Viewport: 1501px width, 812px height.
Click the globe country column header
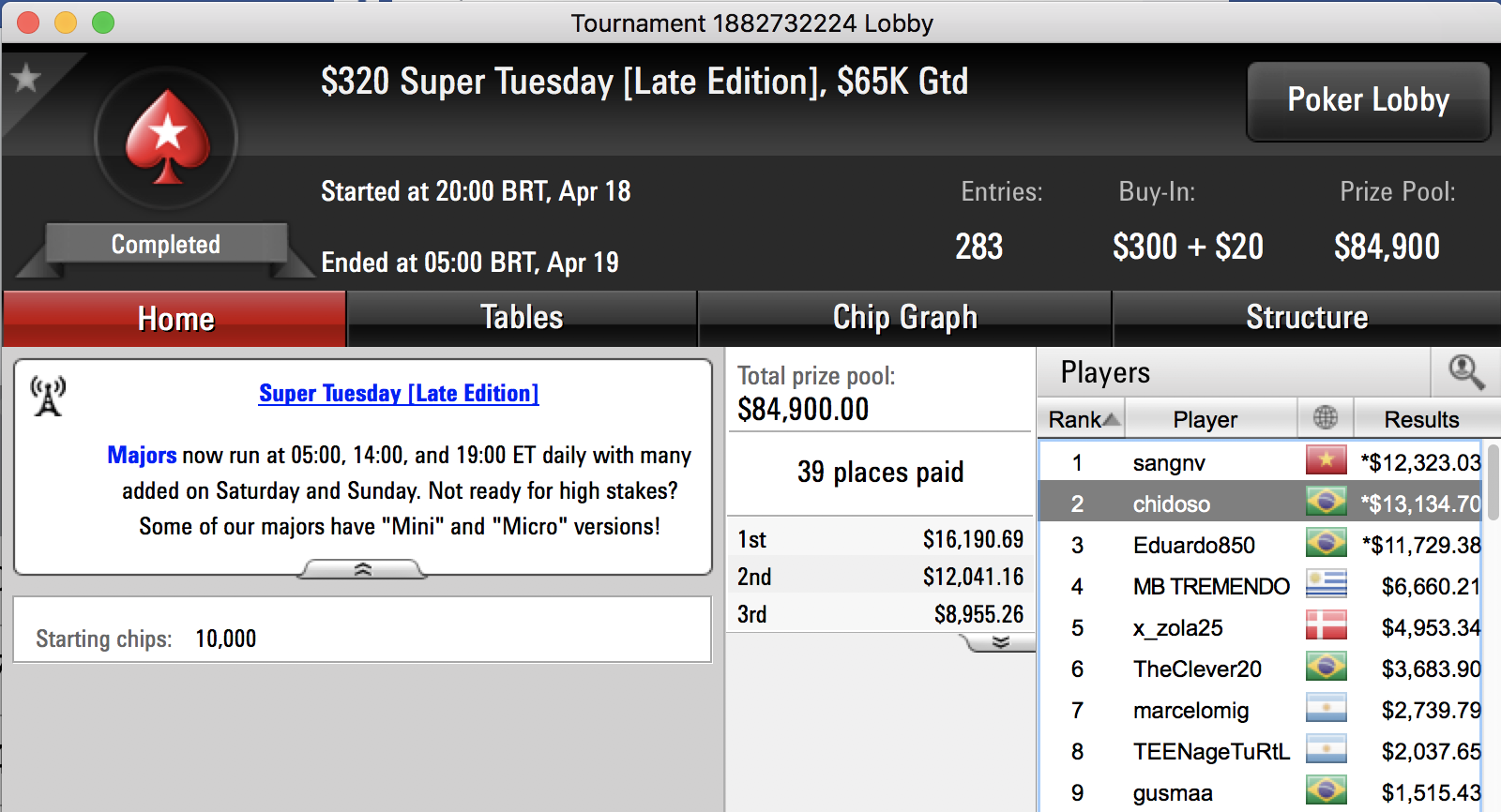1326,418
